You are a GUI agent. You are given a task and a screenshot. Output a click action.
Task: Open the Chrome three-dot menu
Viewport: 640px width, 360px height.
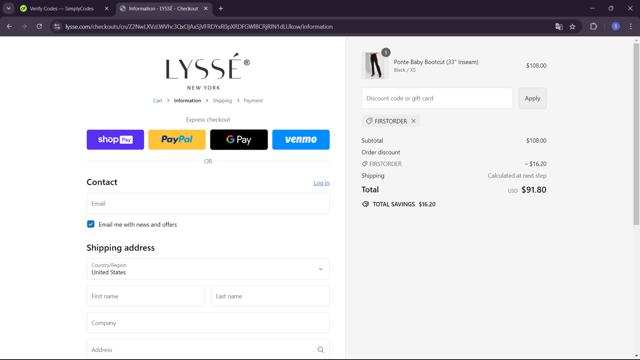point(631,27)
